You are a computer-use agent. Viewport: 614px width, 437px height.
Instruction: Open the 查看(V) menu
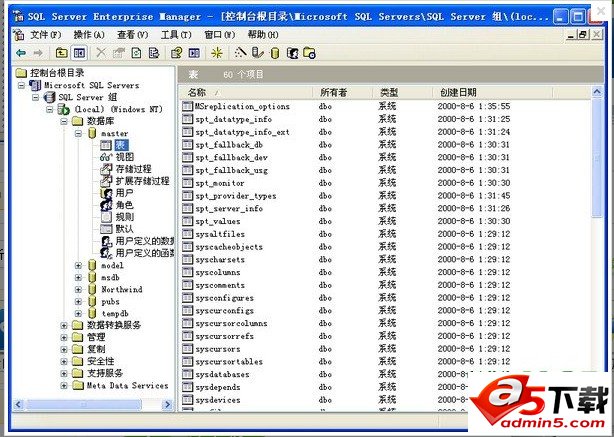(132, 35)
